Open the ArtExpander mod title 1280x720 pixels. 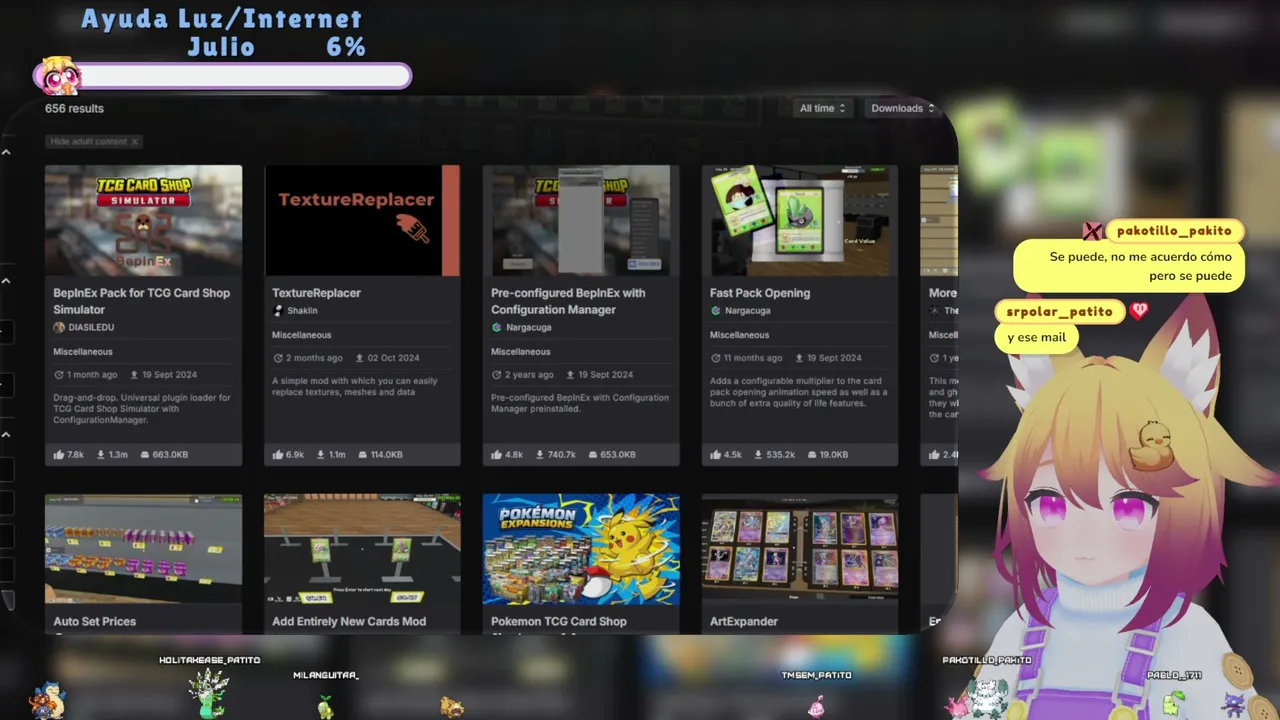point(744,622)
